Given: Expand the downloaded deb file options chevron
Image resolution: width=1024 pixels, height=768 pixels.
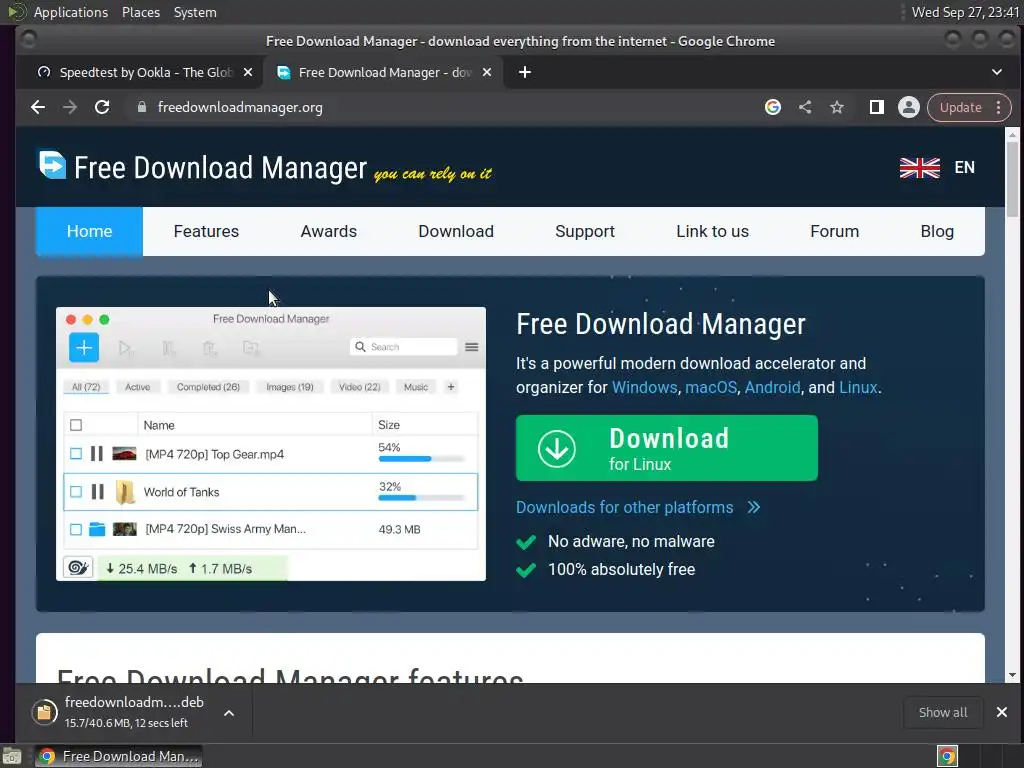Looking at the screenshot, I should pos(229,712).
